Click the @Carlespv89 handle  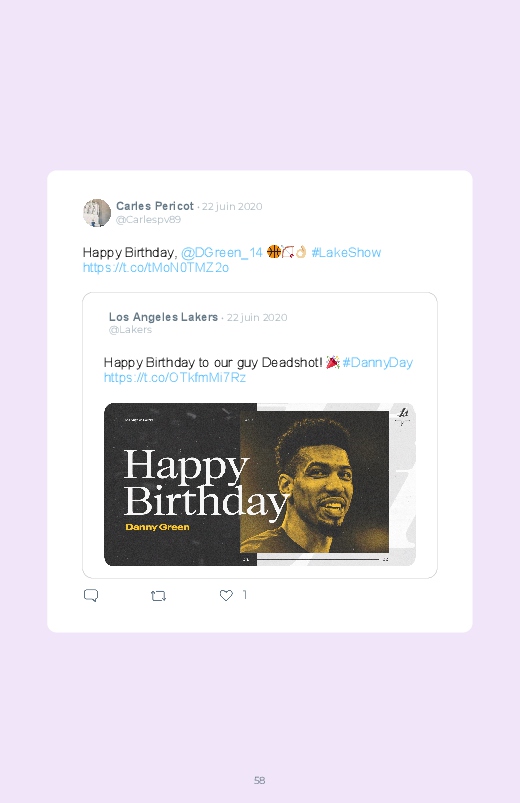(x=148, y=220)
